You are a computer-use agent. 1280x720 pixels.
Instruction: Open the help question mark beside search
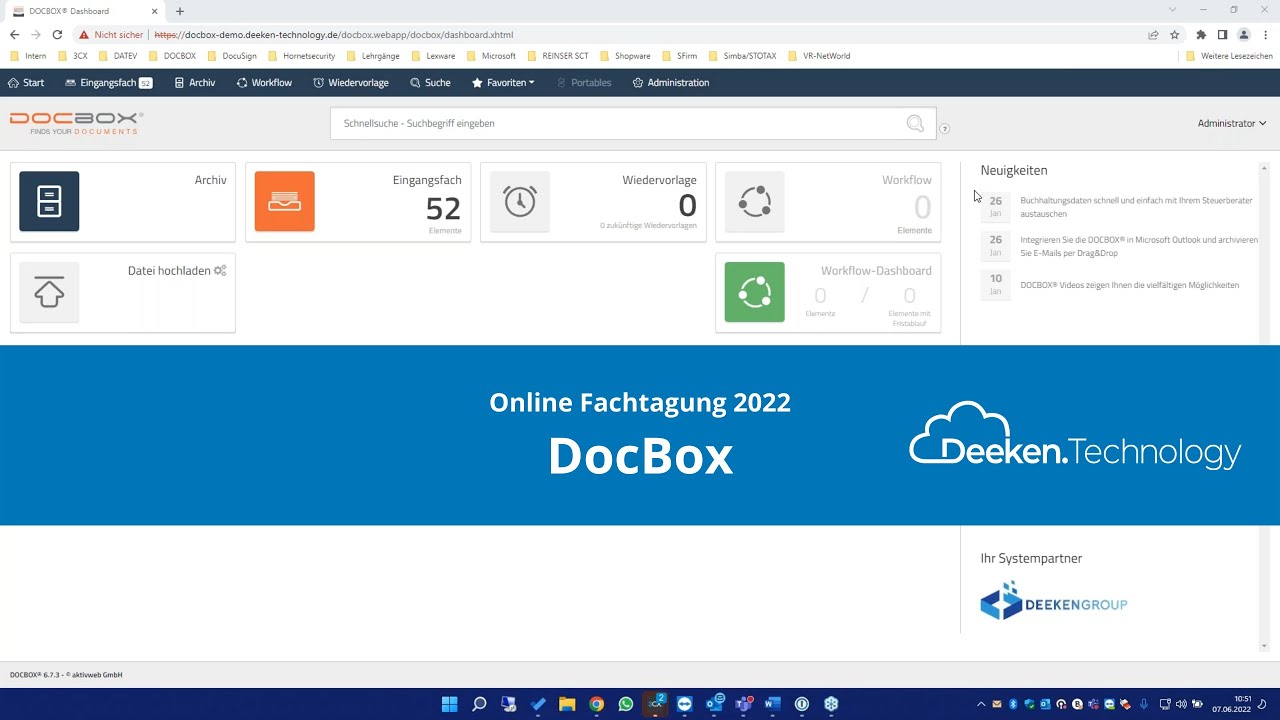tap(944, 128)
